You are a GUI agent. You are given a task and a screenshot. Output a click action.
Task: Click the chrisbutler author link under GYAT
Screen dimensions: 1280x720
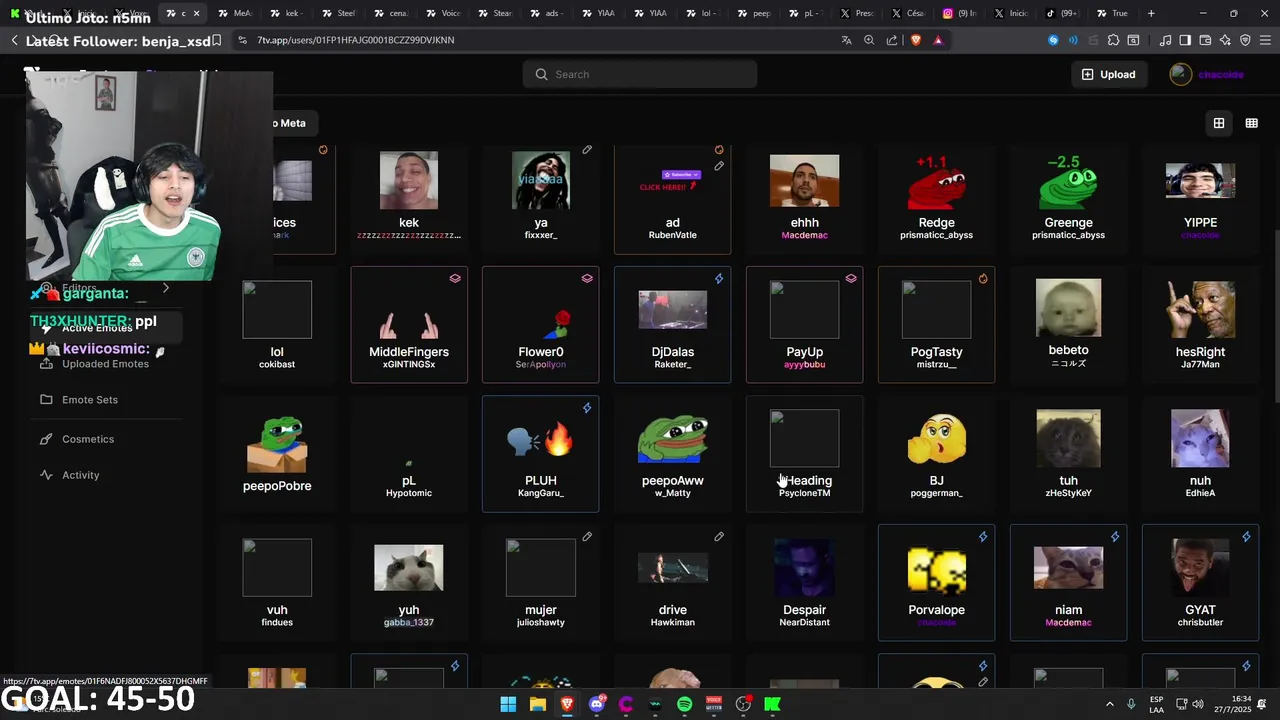(x=1200, y=622)
